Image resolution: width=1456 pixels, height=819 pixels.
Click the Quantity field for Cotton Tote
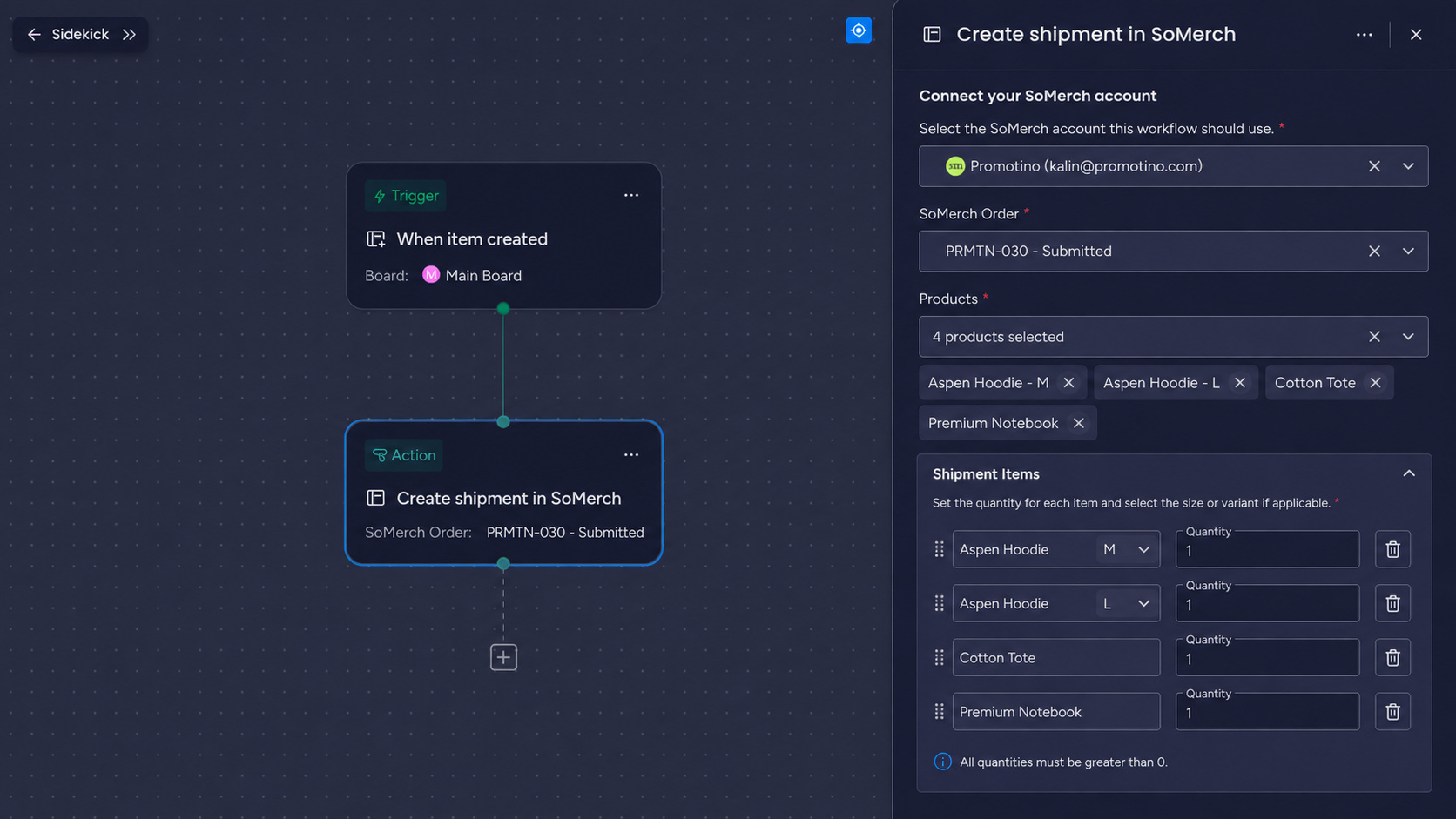[x=1268, y=658]
